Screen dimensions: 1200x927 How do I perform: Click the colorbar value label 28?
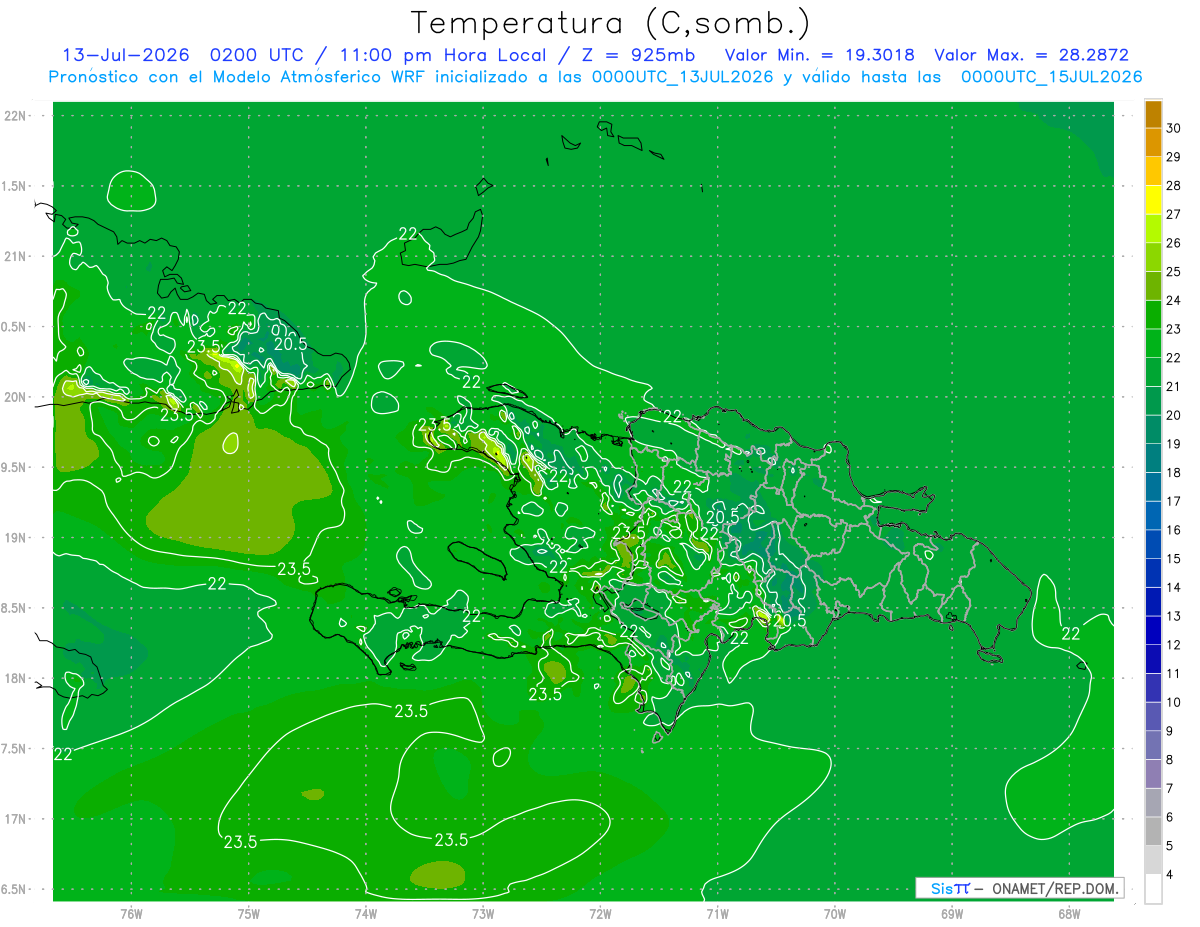1174,185
